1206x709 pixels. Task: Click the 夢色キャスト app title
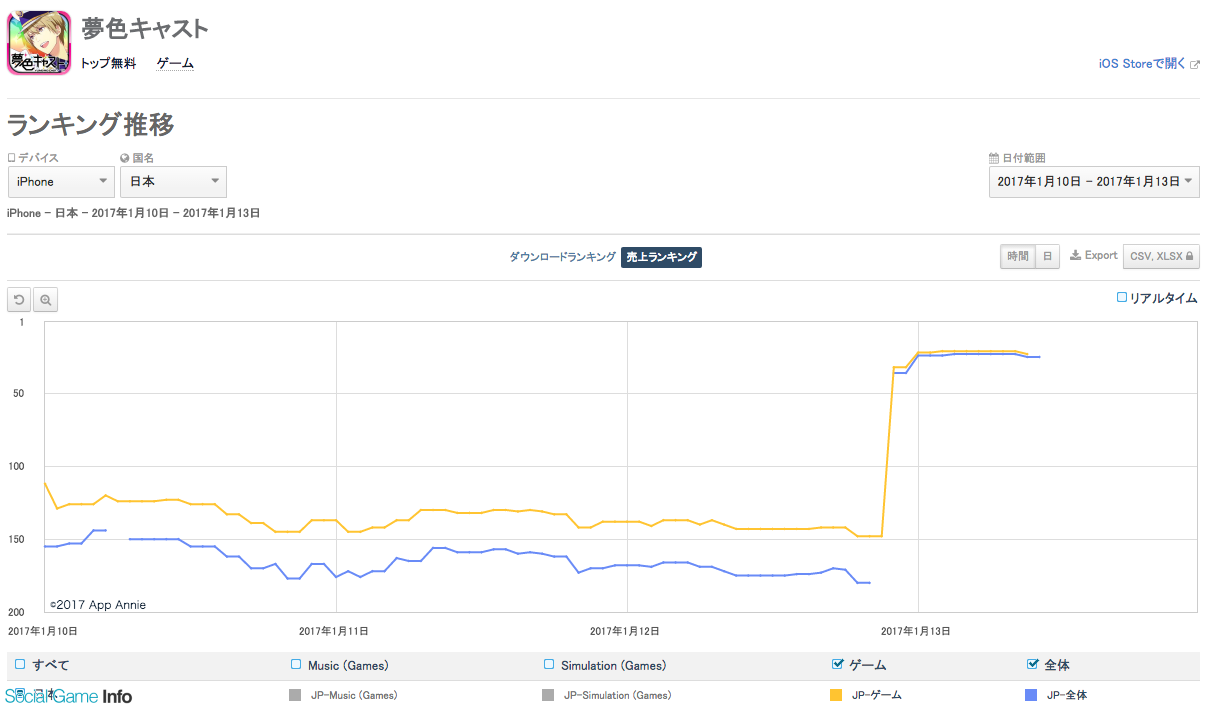click(145, 29)
